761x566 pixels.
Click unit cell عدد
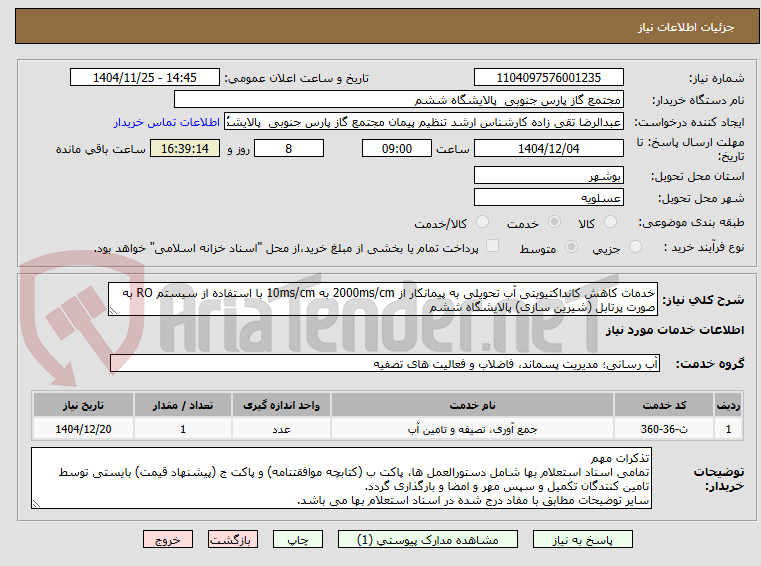pos(281,429)
